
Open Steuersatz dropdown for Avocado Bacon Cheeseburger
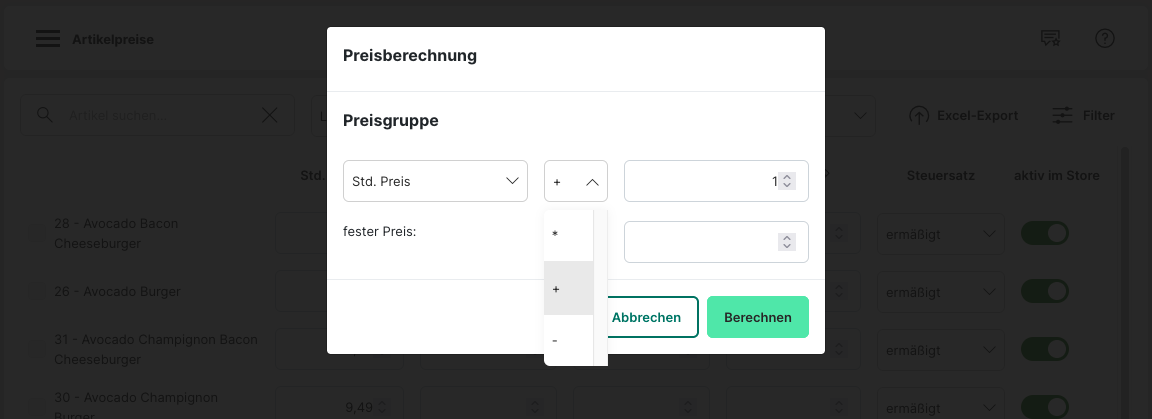(x=940, y=234)
